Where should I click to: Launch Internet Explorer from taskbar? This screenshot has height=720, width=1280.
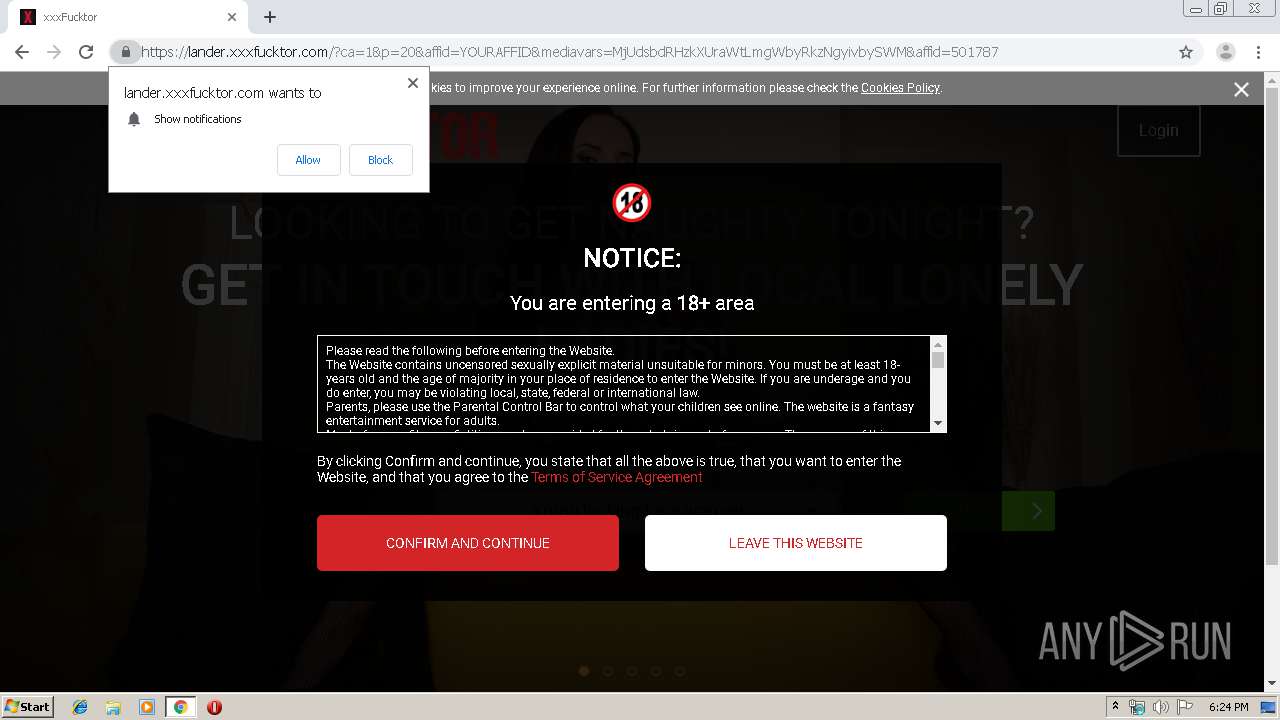point(80,707)
